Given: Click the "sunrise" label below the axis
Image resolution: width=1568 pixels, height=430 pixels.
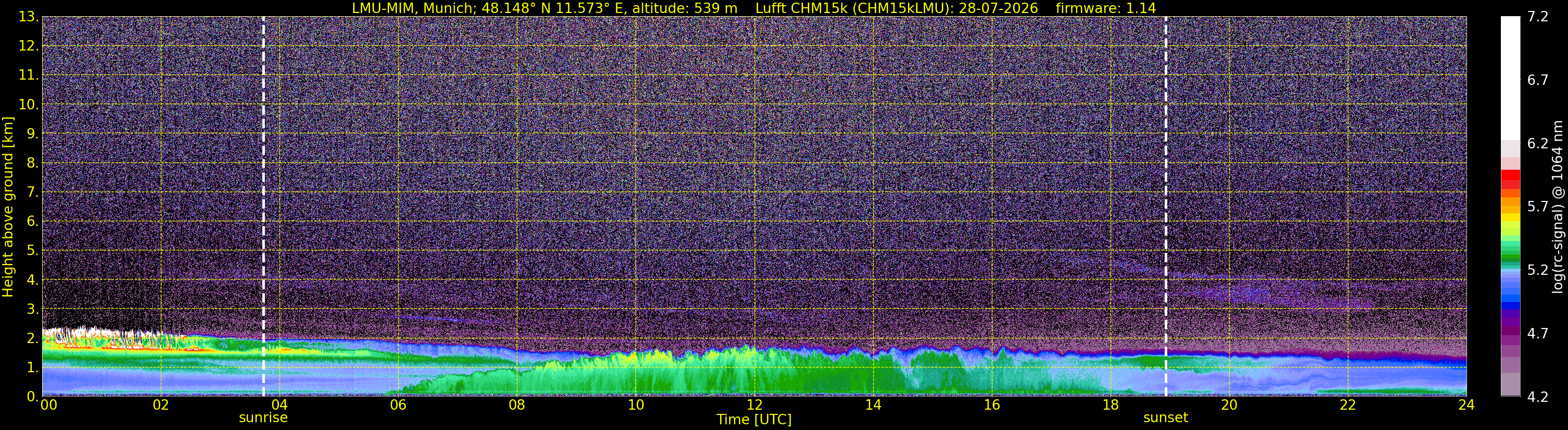Looking at the screenshot, I should coord(263,418).
